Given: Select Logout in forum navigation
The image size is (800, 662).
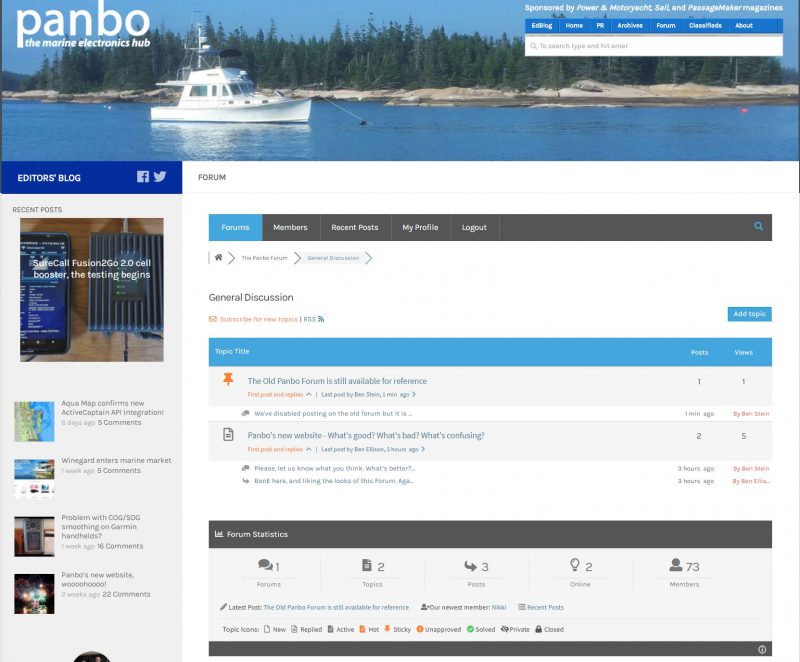Looking at the screenshot, I should (474, 227).
